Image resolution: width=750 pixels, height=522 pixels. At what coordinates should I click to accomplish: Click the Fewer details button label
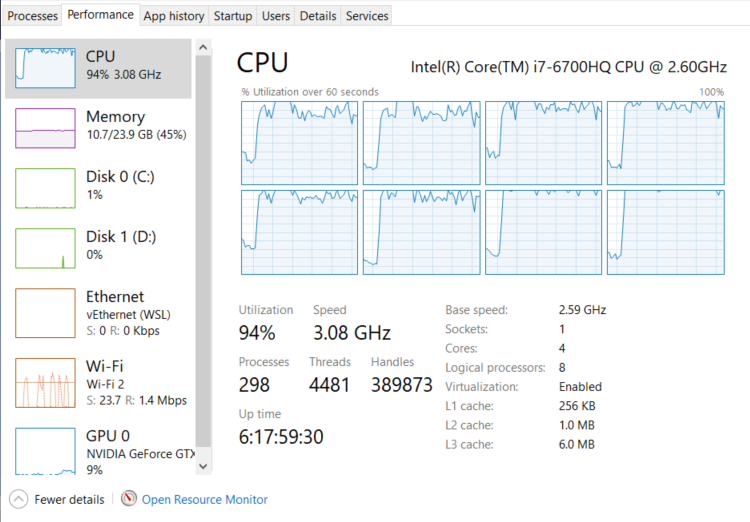point(69,499)
